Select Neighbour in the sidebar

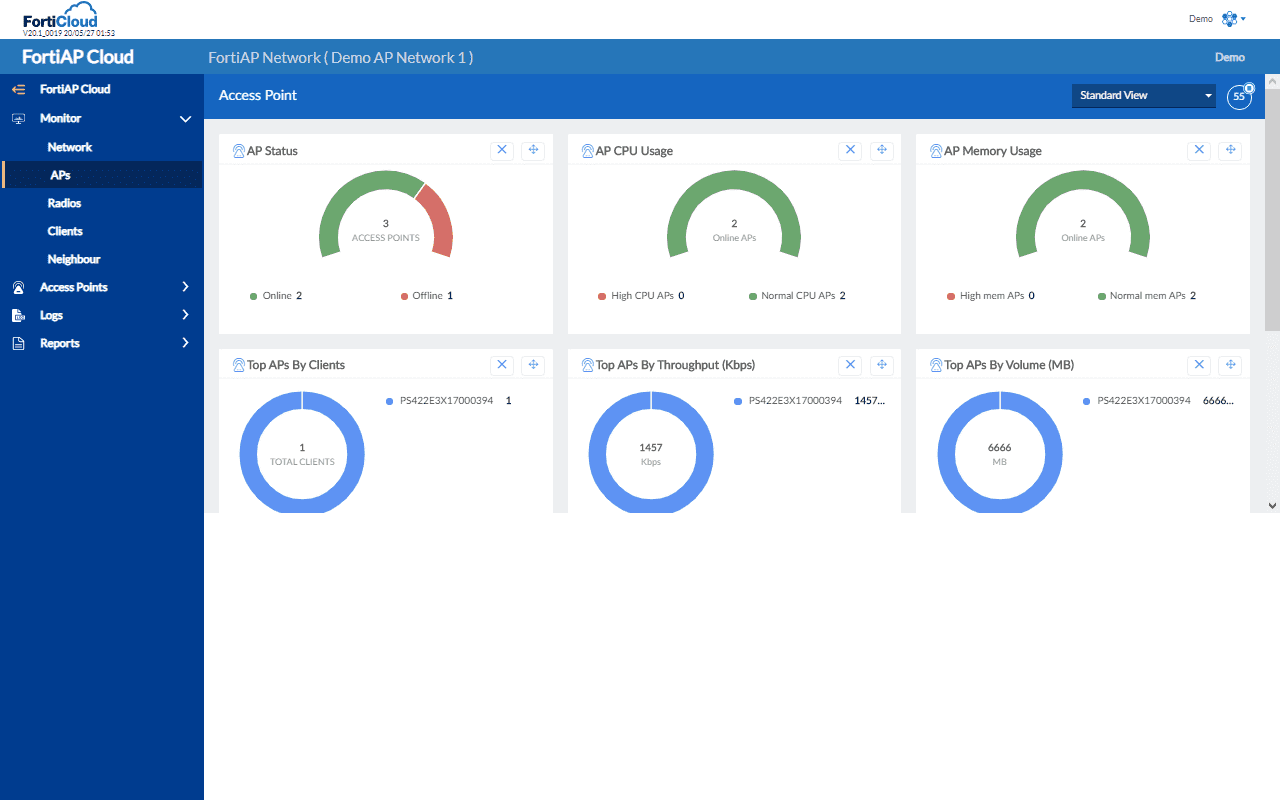(x=74, y=259)
